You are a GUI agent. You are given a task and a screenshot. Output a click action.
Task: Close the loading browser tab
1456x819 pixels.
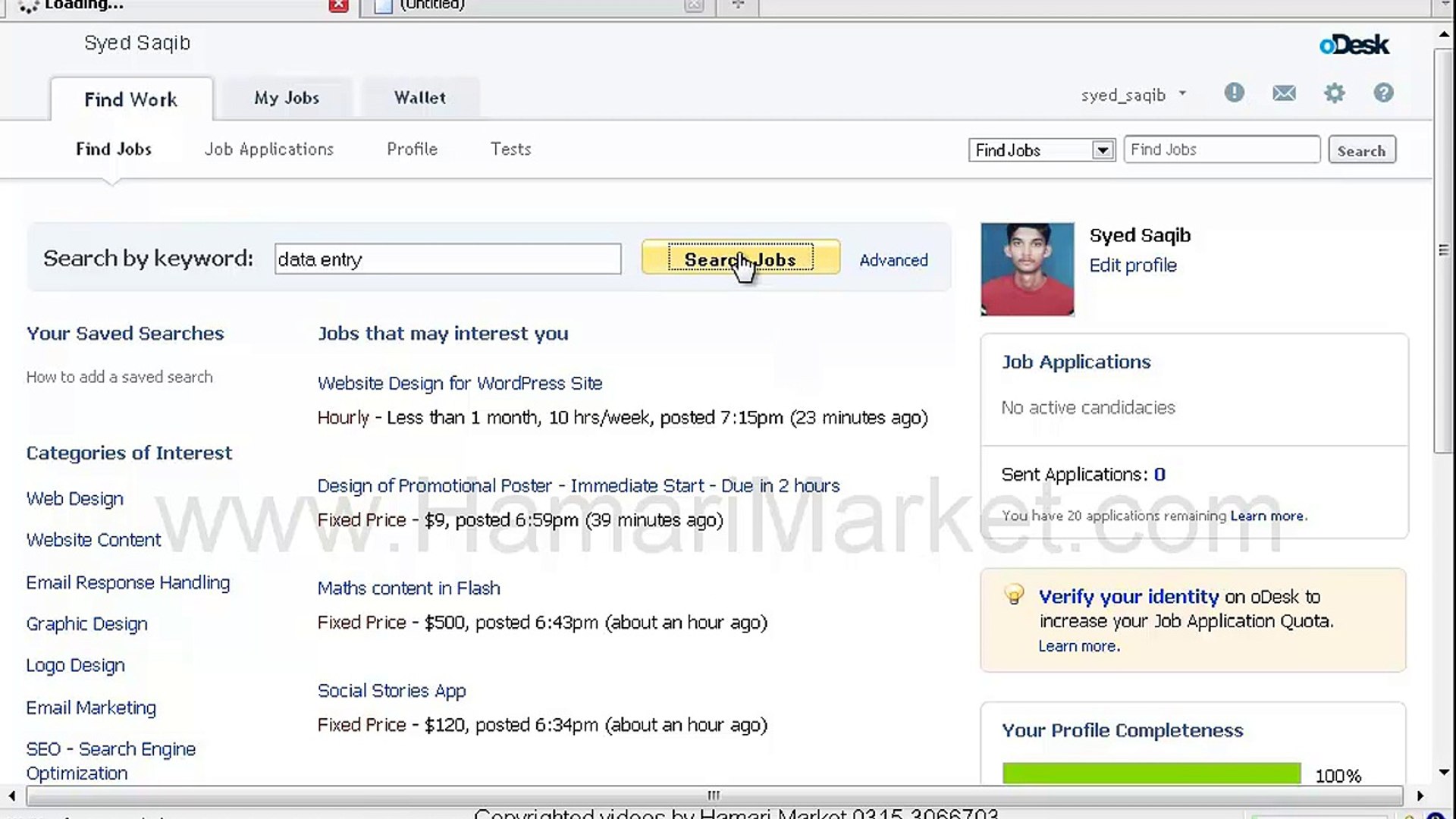338,5
